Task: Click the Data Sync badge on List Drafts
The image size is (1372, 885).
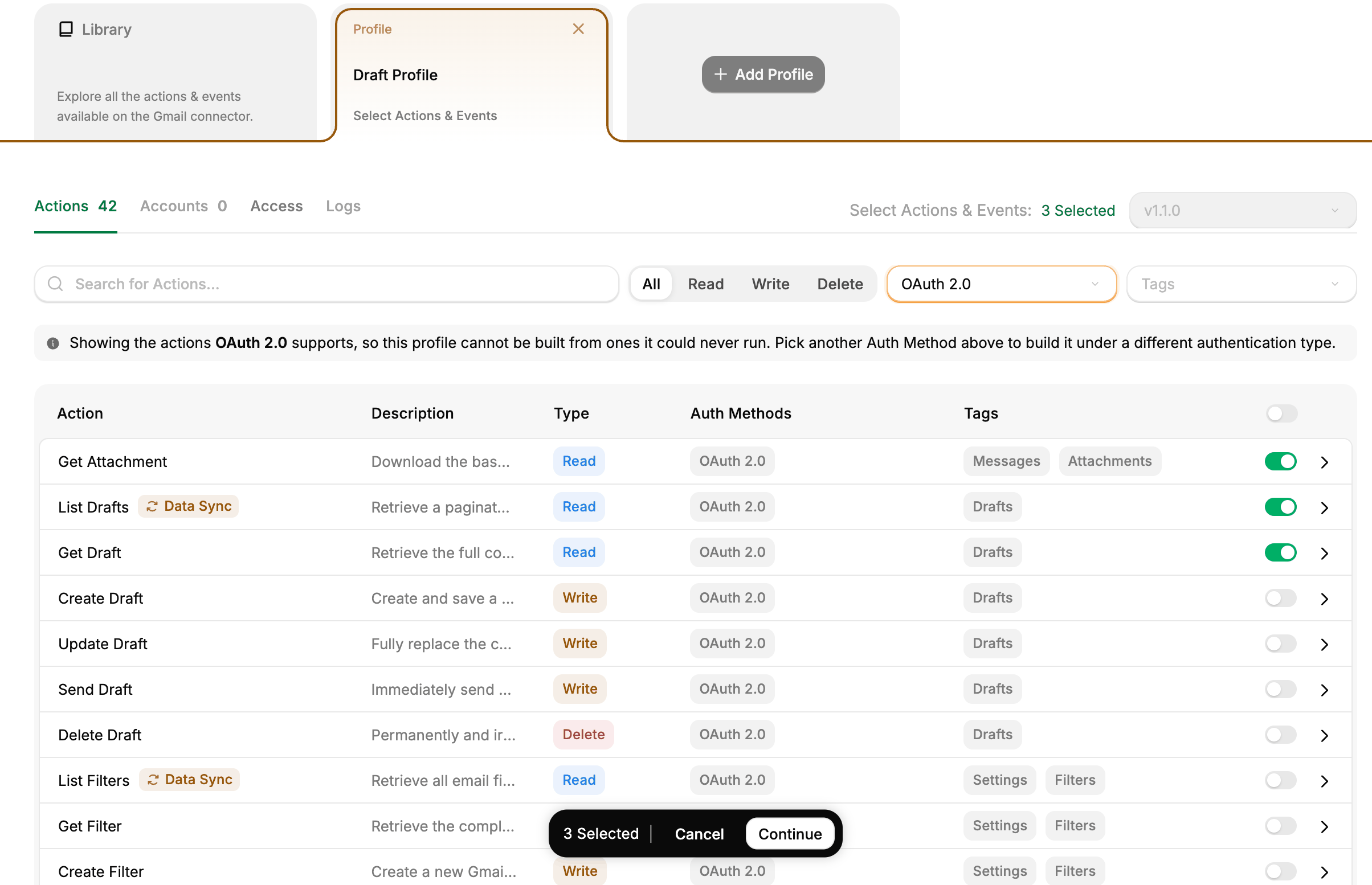Action: 189,506
